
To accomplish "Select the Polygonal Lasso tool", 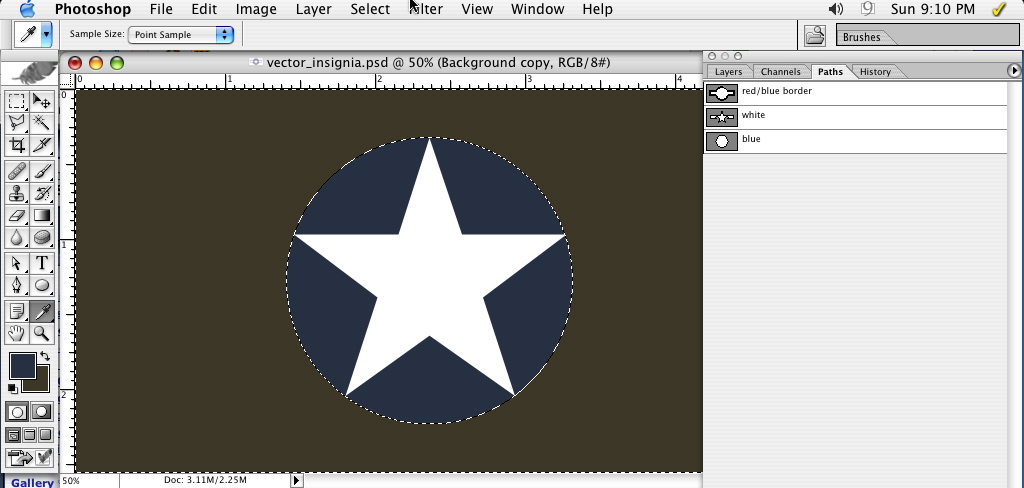I will pos(17,123).
